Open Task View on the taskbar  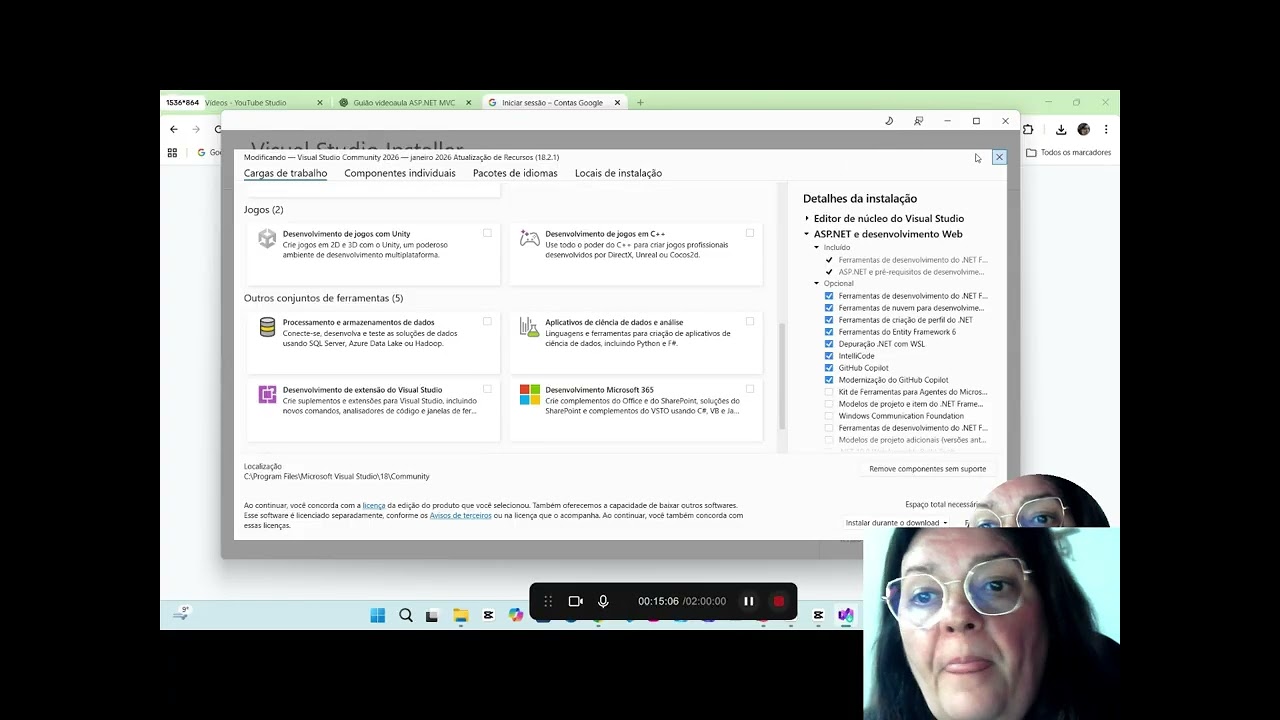tap(432, 615)
